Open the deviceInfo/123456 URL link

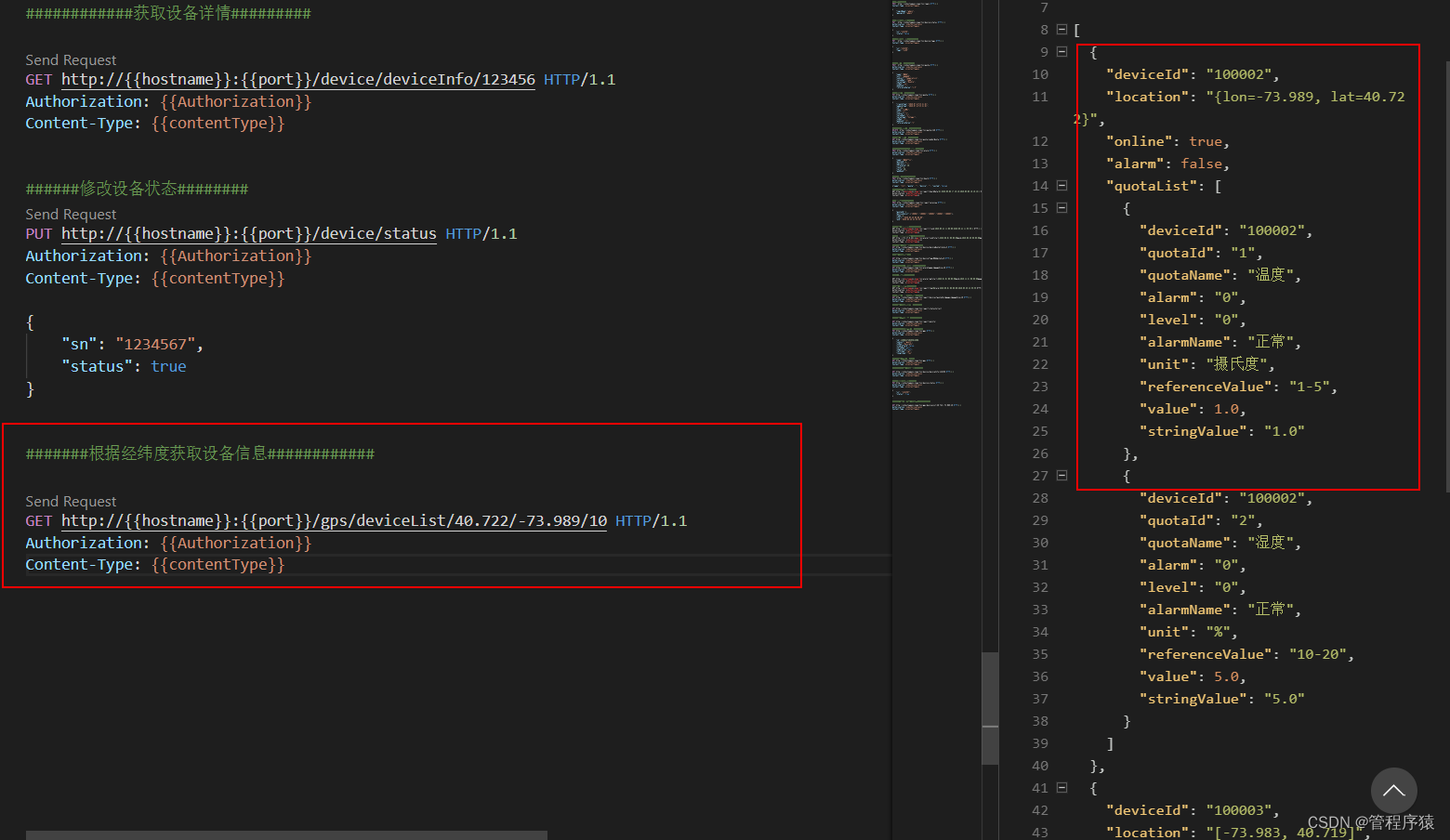point(298,80)
